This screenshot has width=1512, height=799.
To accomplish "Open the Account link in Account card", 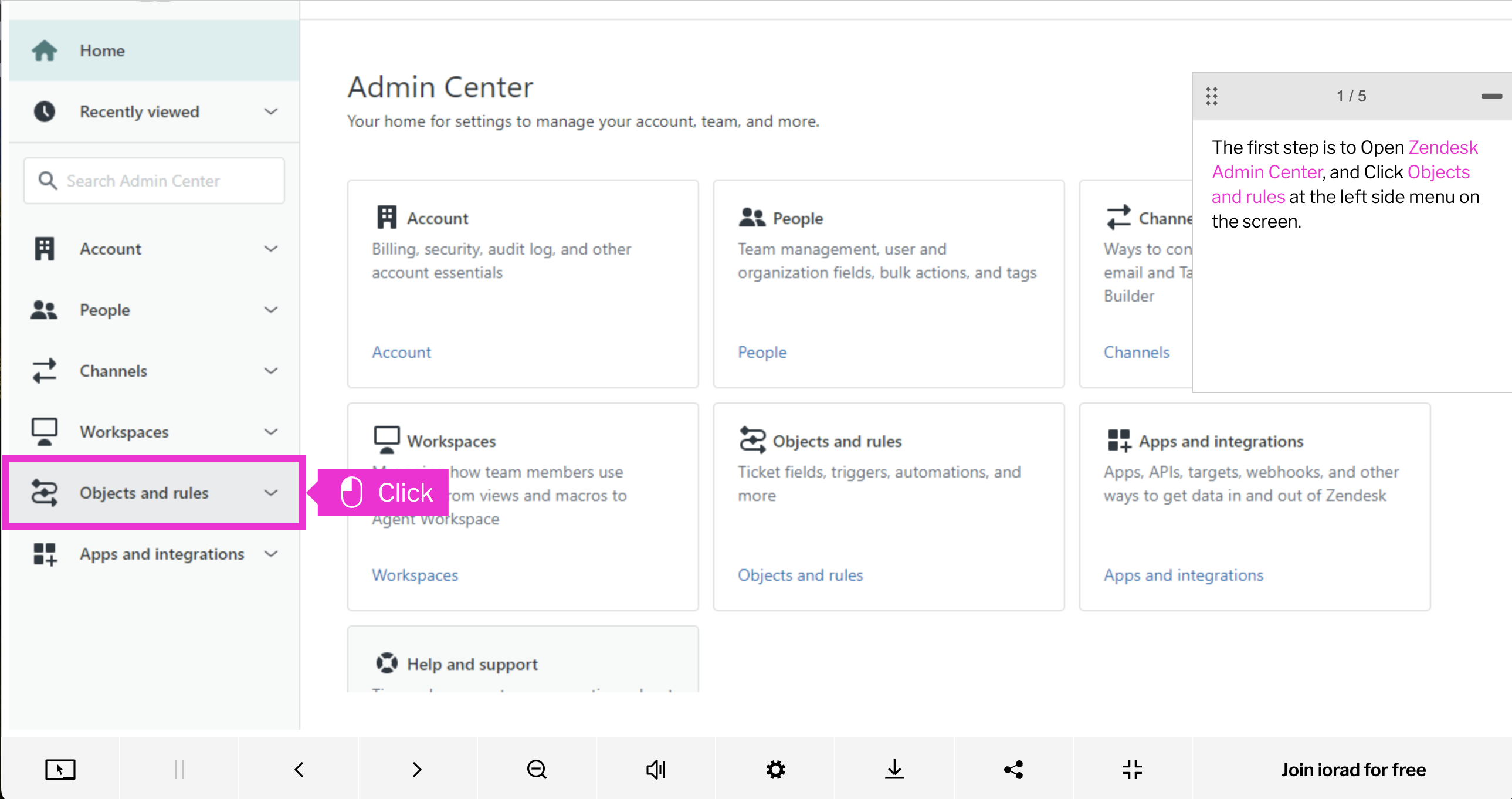I will click(x=402, y=352).
